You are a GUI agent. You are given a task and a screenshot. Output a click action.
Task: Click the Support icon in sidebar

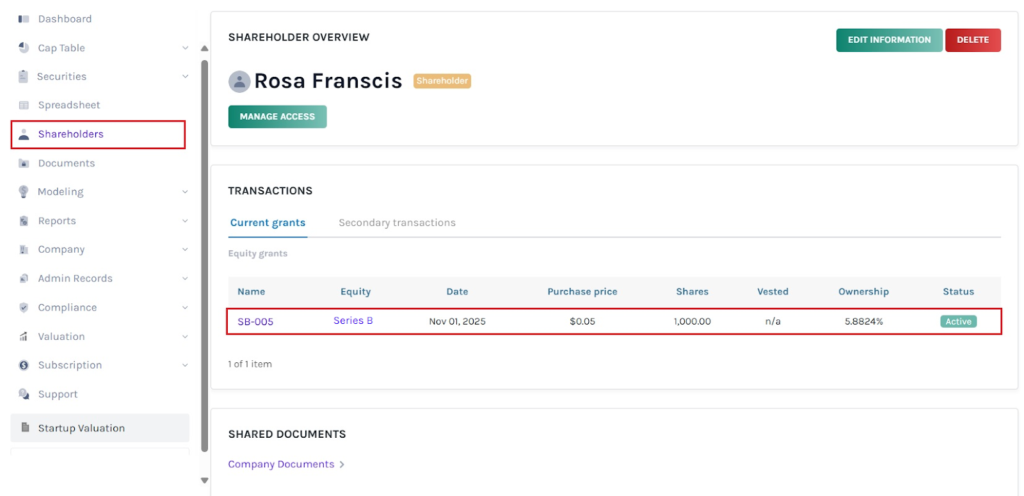coord(24,394)
